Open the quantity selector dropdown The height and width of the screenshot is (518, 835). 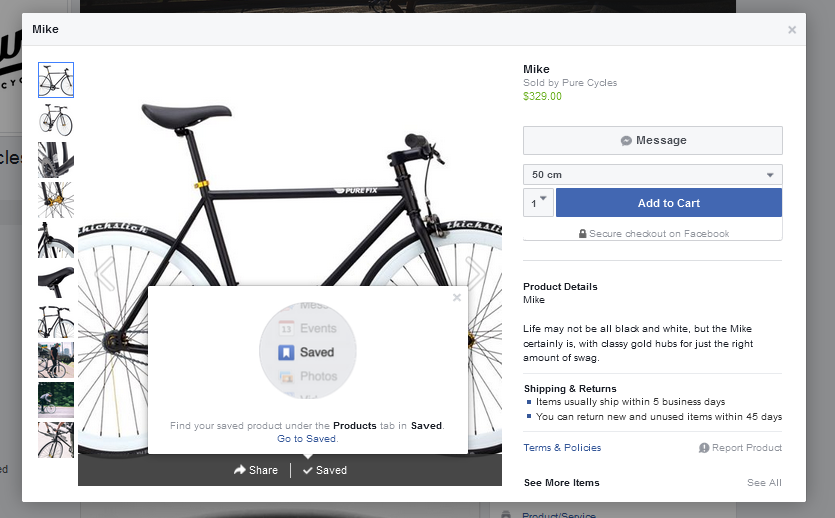[x=538, y=203]
